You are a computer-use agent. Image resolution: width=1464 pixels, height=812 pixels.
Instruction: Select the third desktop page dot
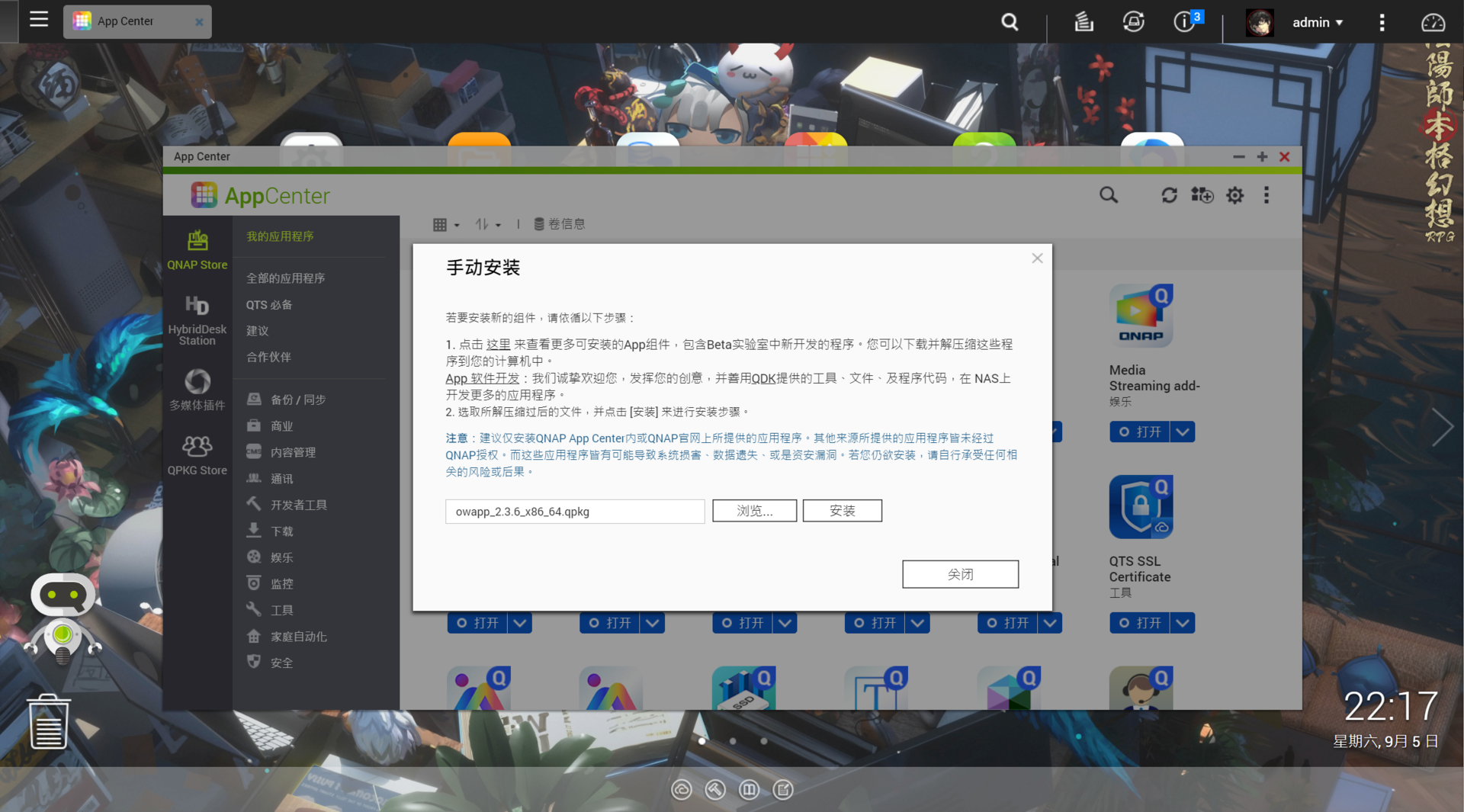764,741
